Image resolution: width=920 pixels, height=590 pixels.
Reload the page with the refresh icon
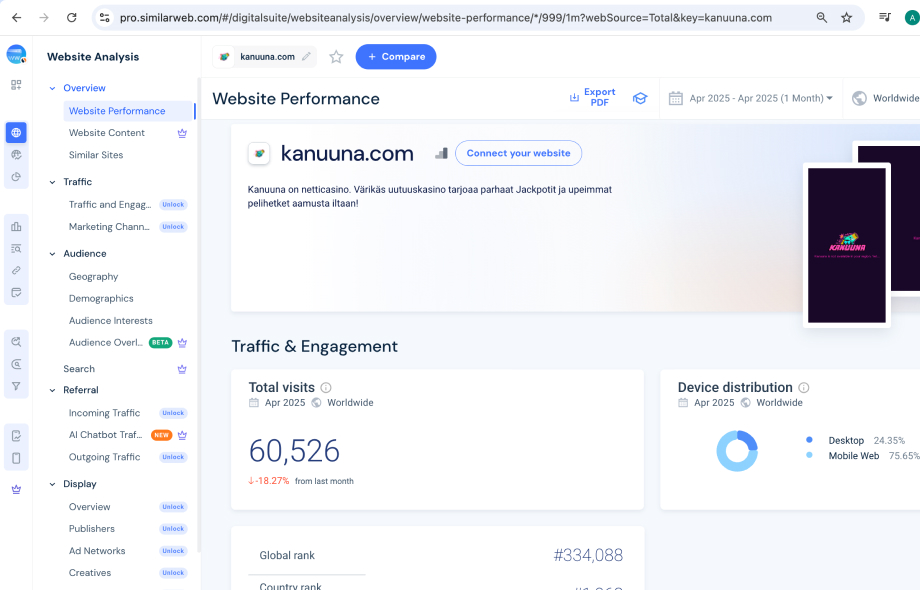tap(72, 18)
